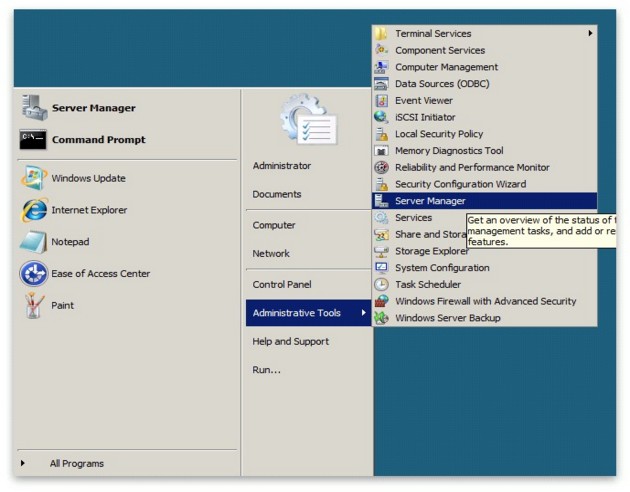The height and width of the screenshot is (492, 630).
Task: Expand All Programs with its arrow
Action: click(x=23, y=463)
